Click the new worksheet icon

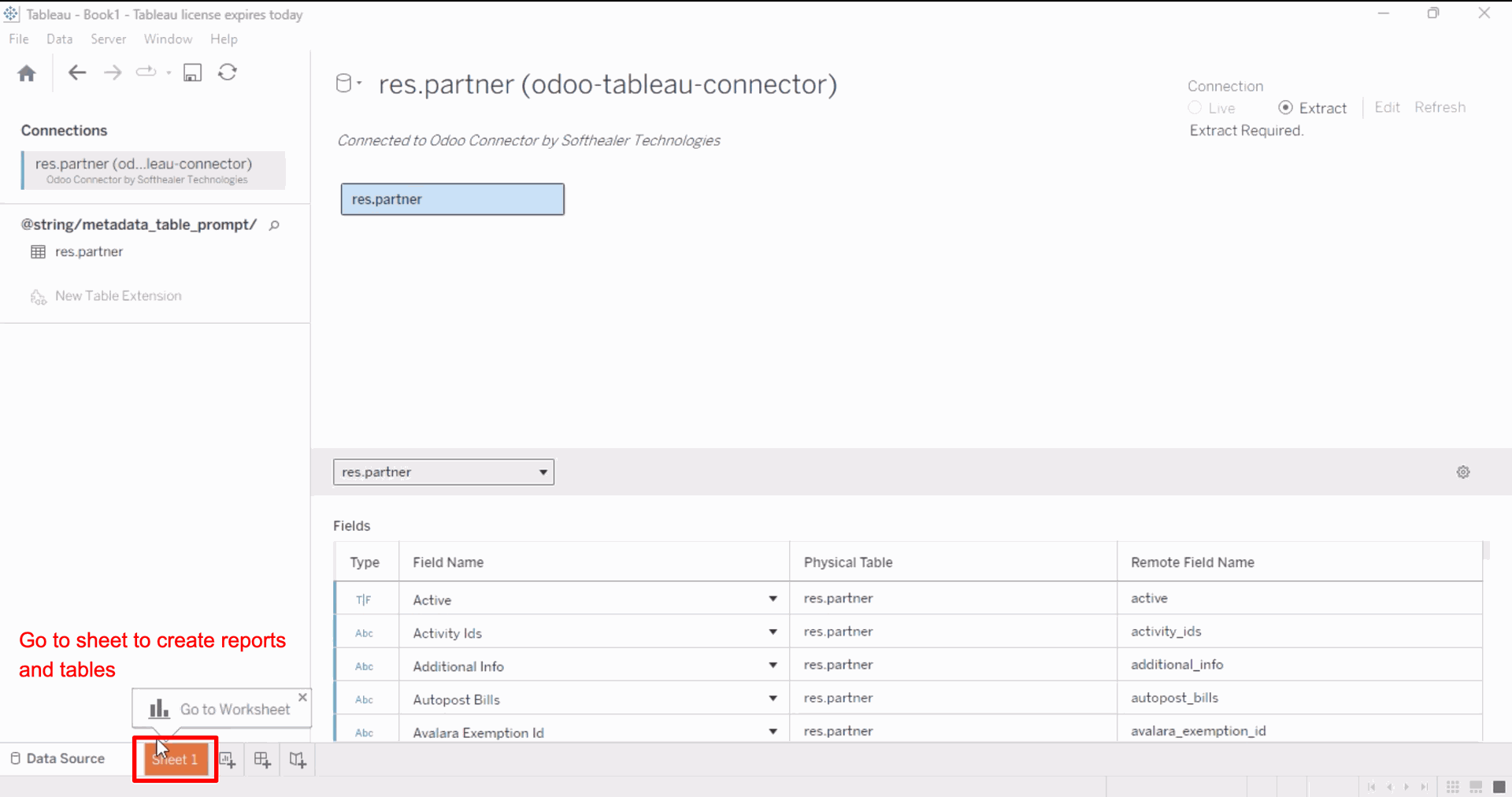(228, 760)
